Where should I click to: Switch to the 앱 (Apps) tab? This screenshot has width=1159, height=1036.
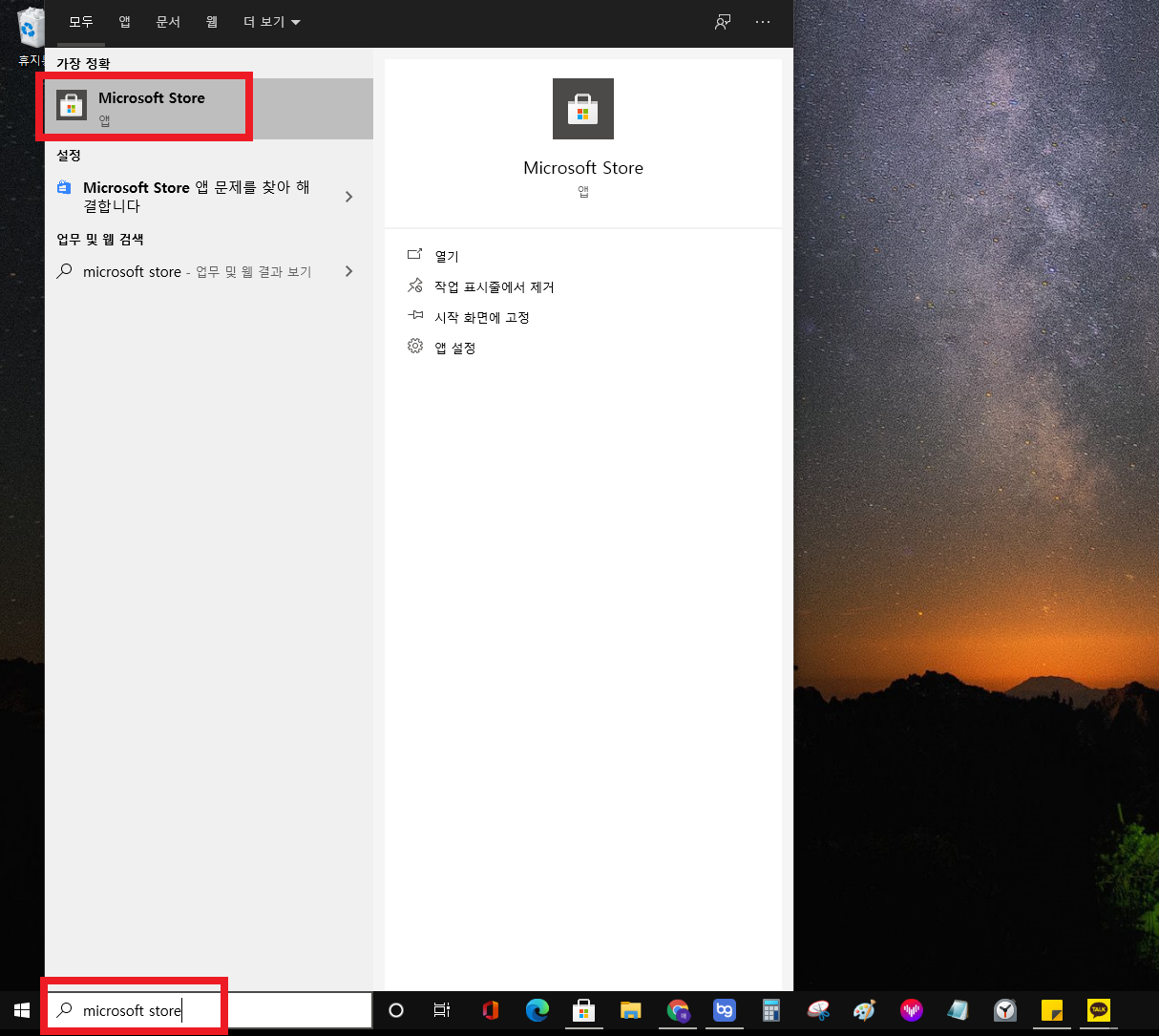125,21
